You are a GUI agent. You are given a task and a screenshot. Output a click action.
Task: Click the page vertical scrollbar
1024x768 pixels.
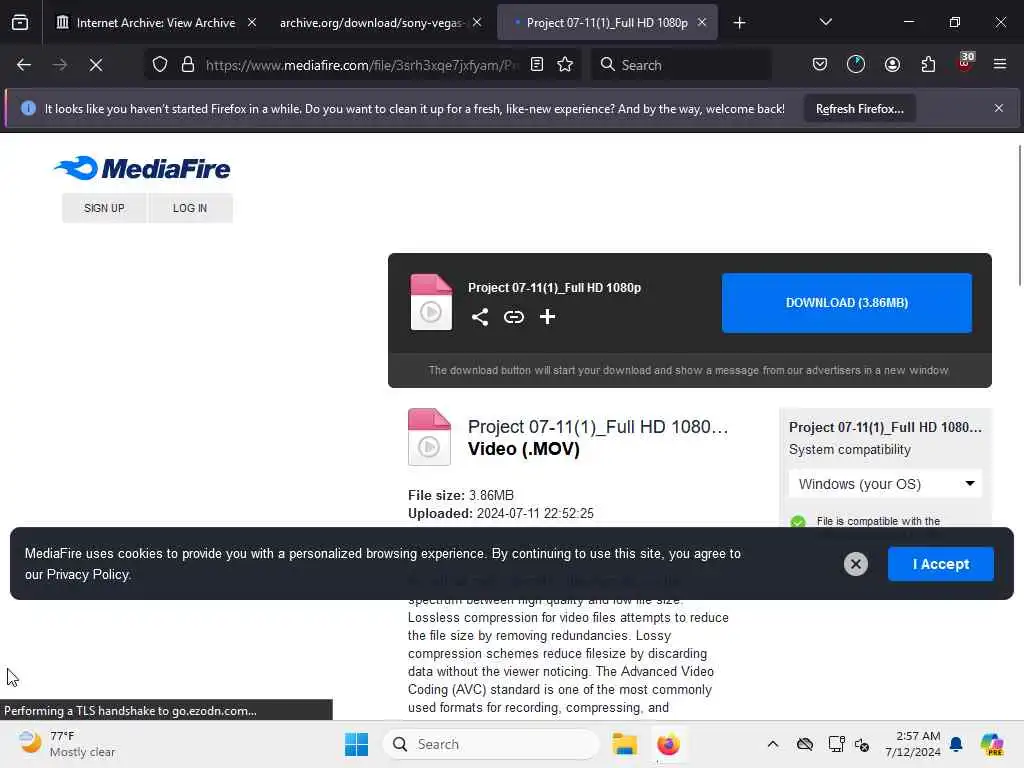pos(1019,216)
